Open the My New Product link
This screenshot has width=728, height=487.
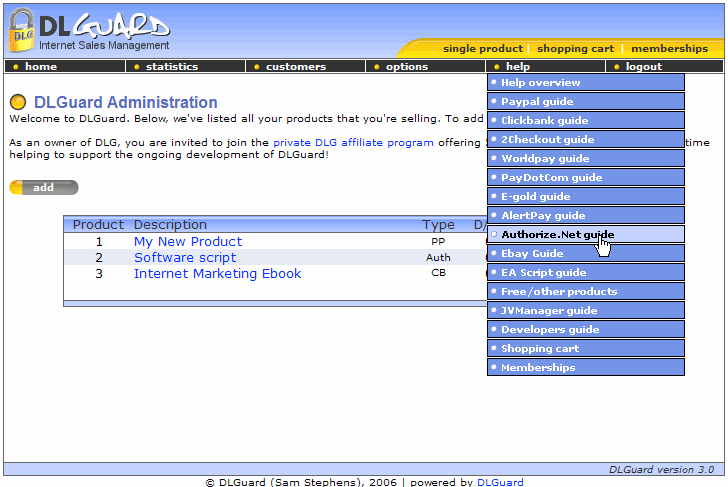click(x=188, y=242)
